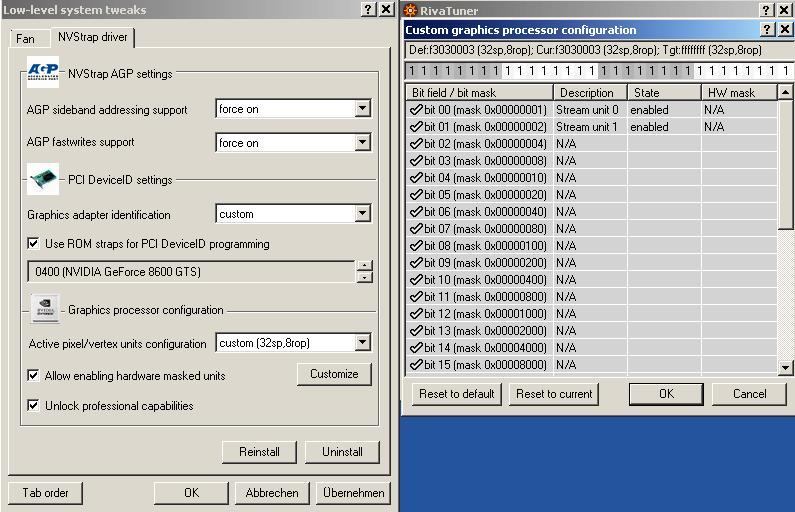Image resolution: width=795 pixels, height=512 pixels.
Task: Click the bit list scrollbar thumb
Action: pyautogui.click(x=785, y=164)
